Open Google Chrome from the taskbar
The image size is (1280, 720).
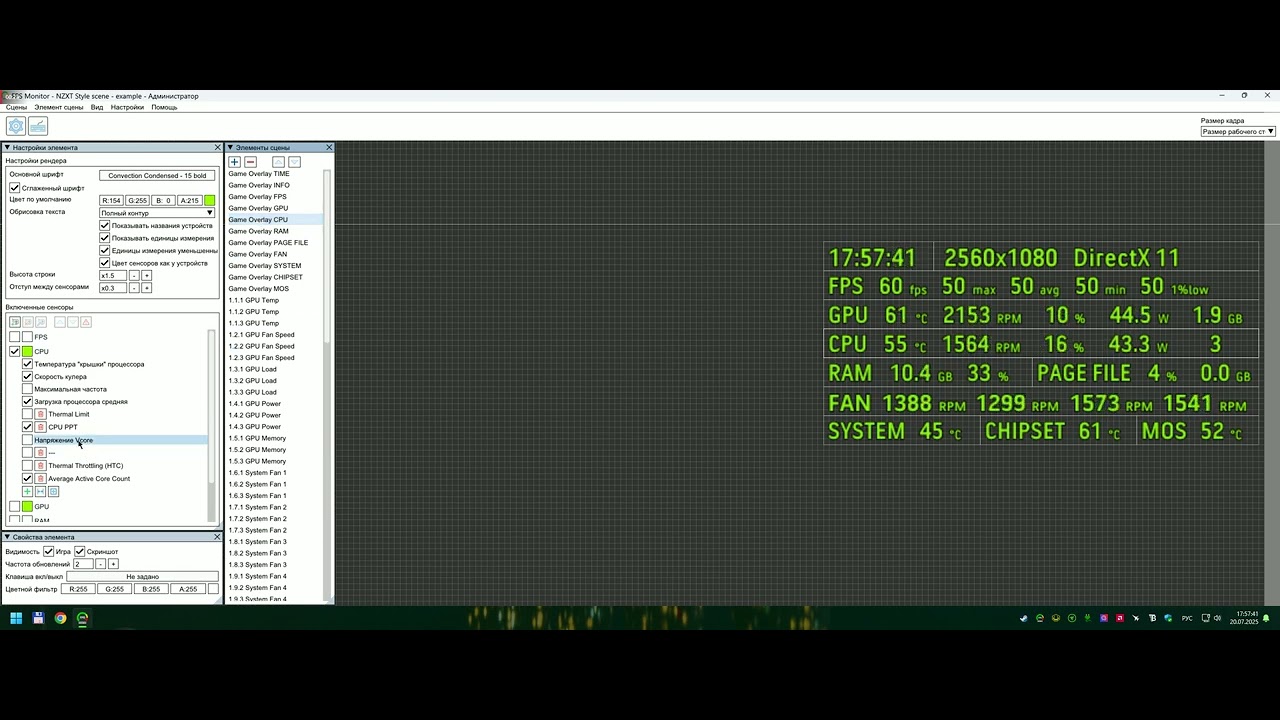click(60, 618)
